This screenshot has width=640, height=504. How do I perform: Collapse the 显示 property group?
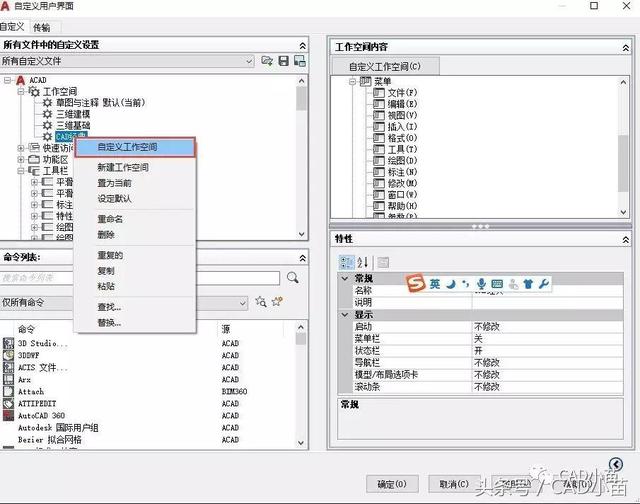click(x=345, y=315)
